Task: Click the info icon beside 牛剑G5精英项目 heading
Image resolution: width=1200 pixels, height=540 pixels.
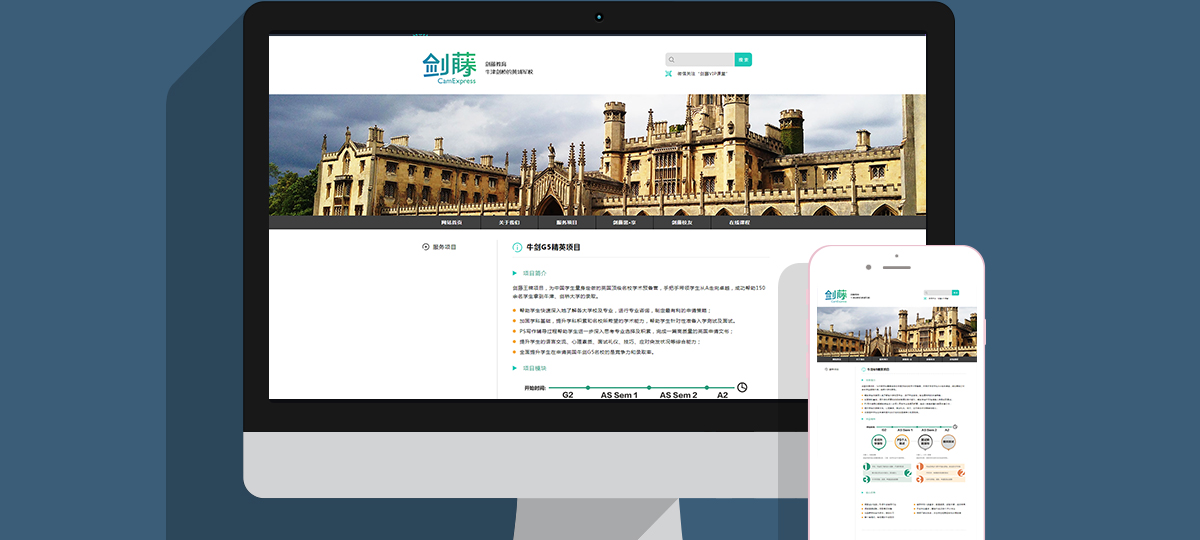Action: tap(517, 247)
